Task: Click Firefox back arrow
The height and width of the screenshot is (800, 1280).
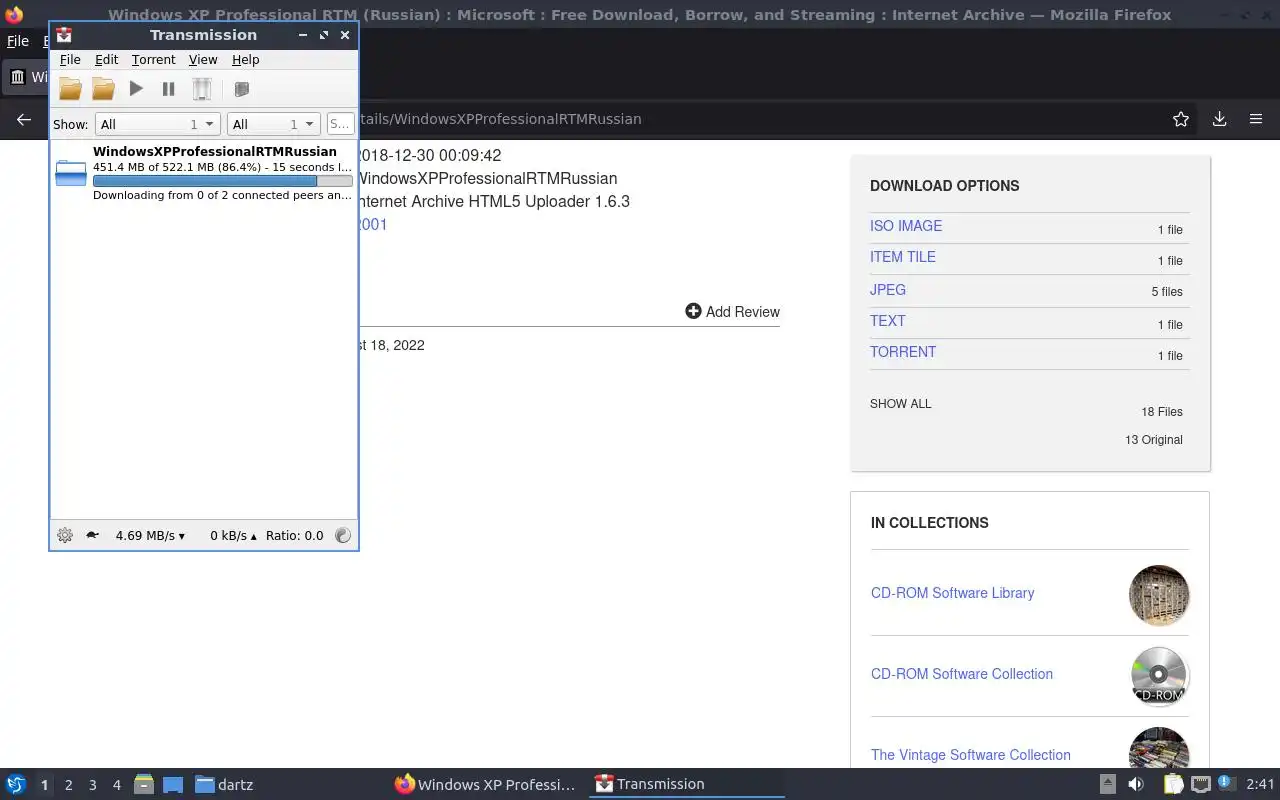Action: pyautogui.click(x=24, y=119)
